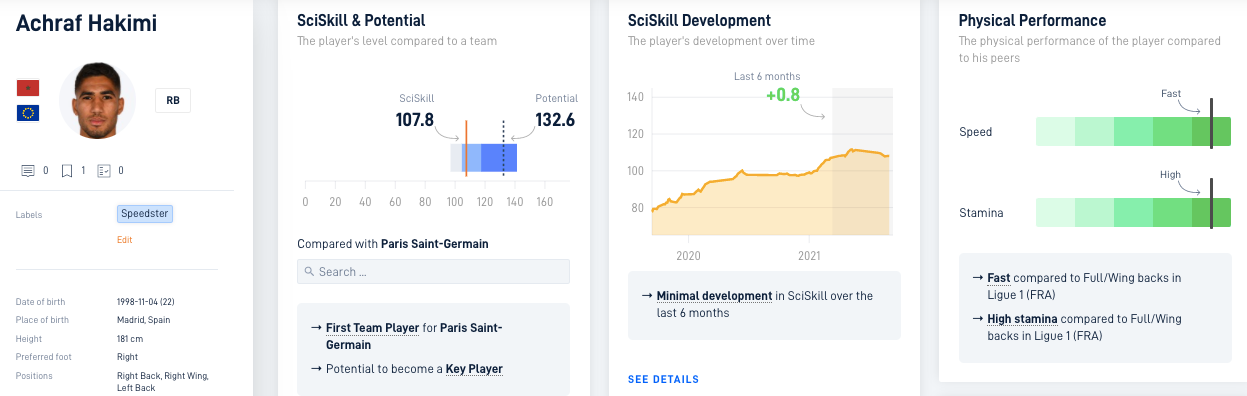Screen dimensions: 1247x396
Task: Click the Stamina performance bar marker
Action: click(1211, 204)
